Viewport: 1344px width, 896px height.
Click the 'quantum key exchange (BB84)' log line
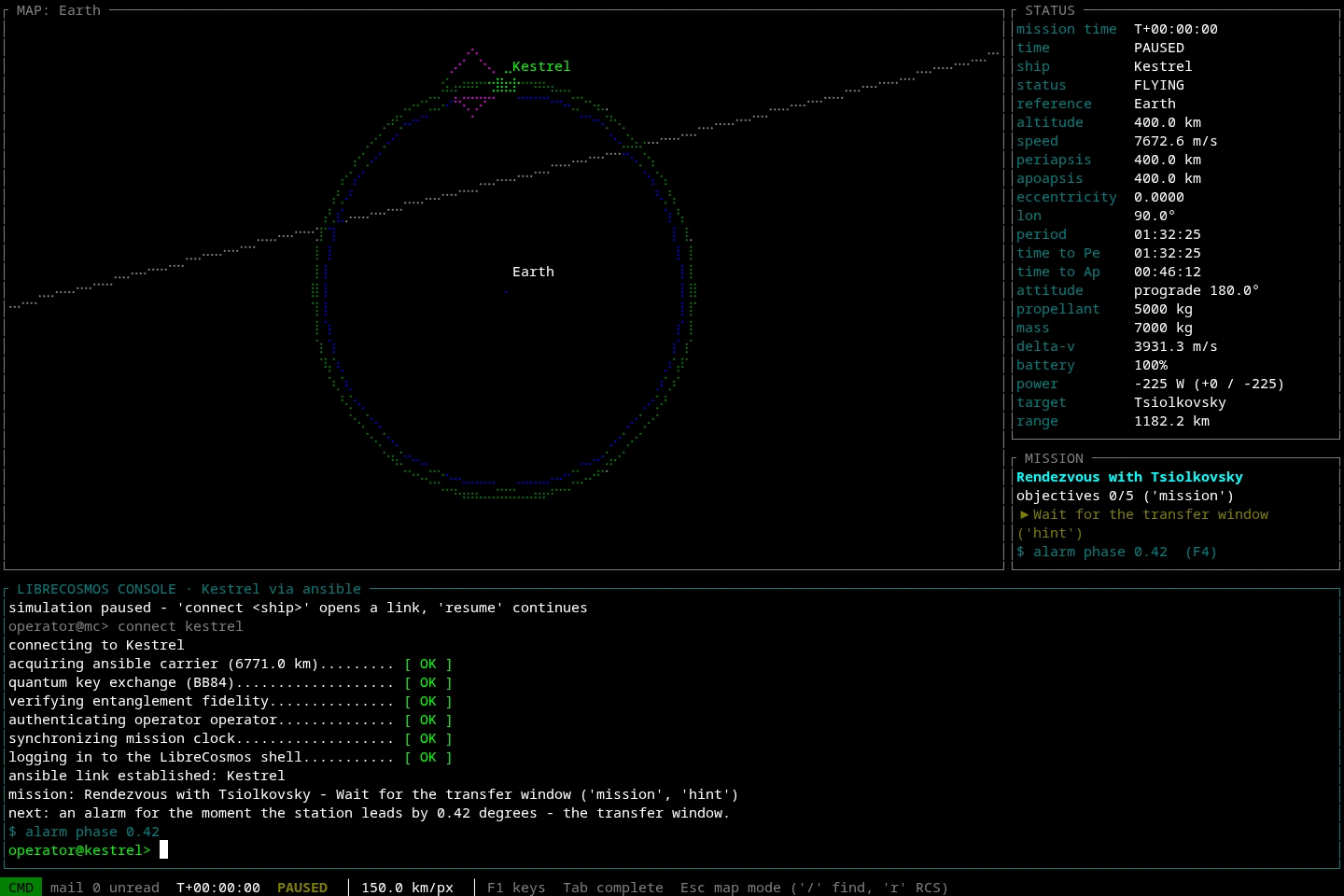231,682
